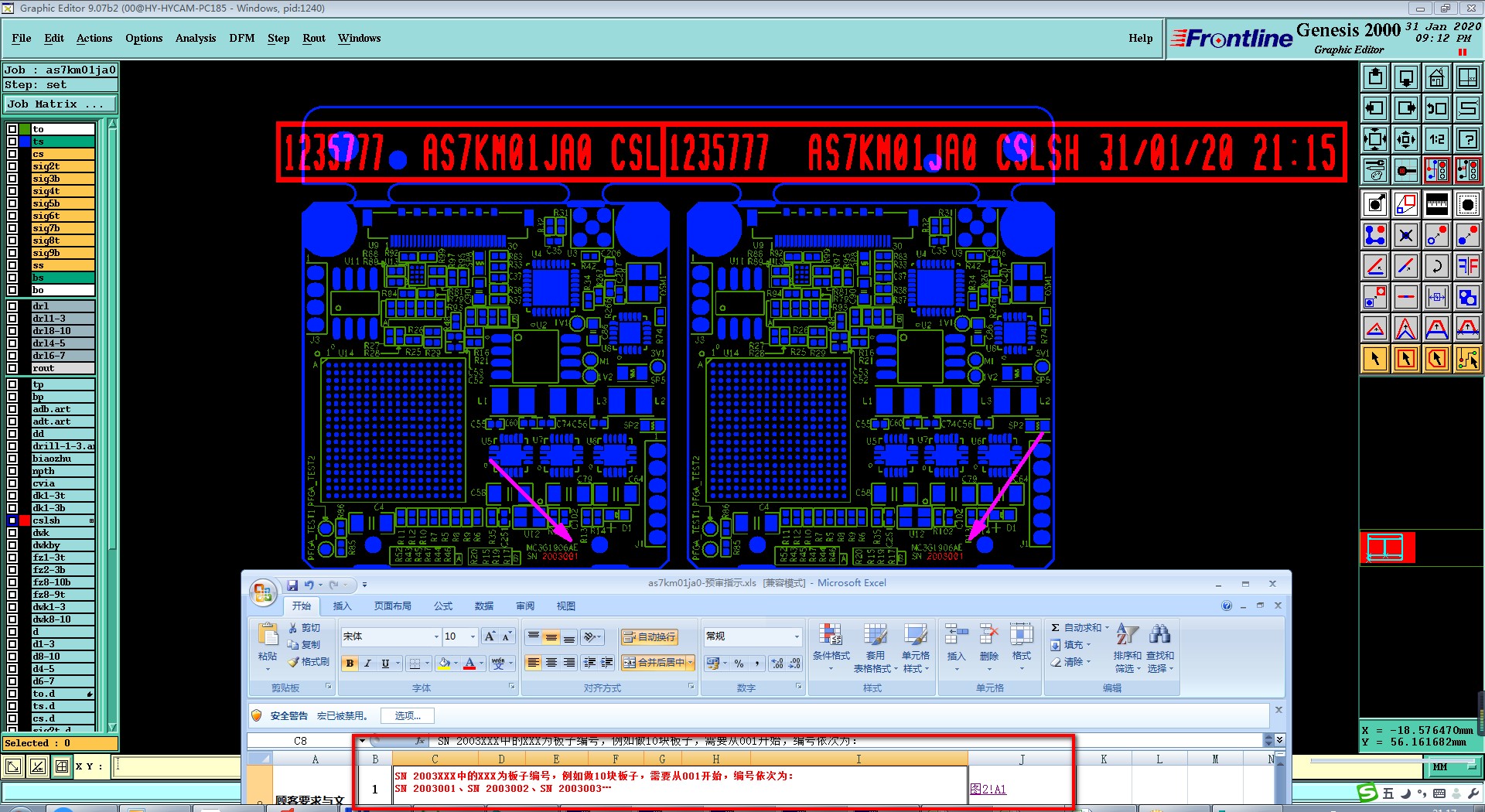Open the quick access toolbar customize dropdown

click(x=364, y=585)
